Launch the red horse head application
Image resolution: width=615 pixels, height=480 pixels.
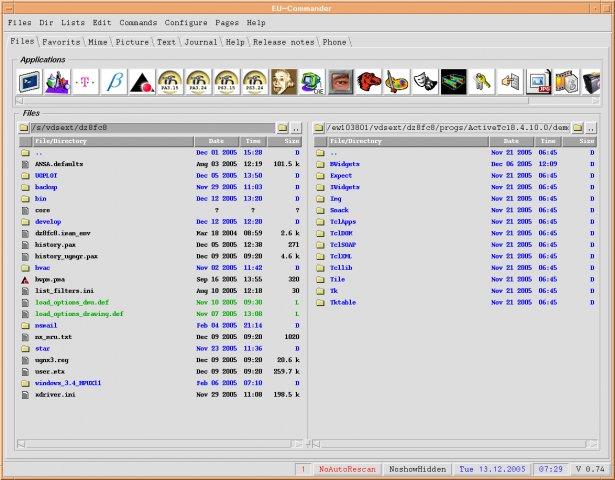(x=369, y=82)
